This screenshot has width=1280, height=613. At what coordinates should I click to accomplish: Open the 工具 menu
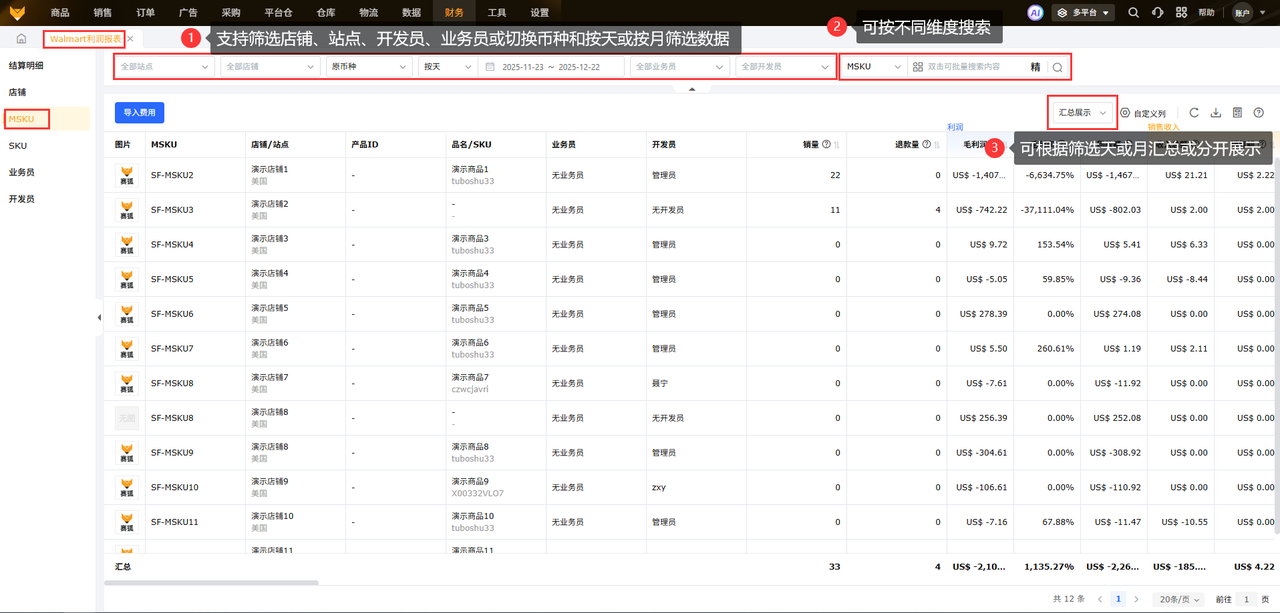tap(497, 13)
